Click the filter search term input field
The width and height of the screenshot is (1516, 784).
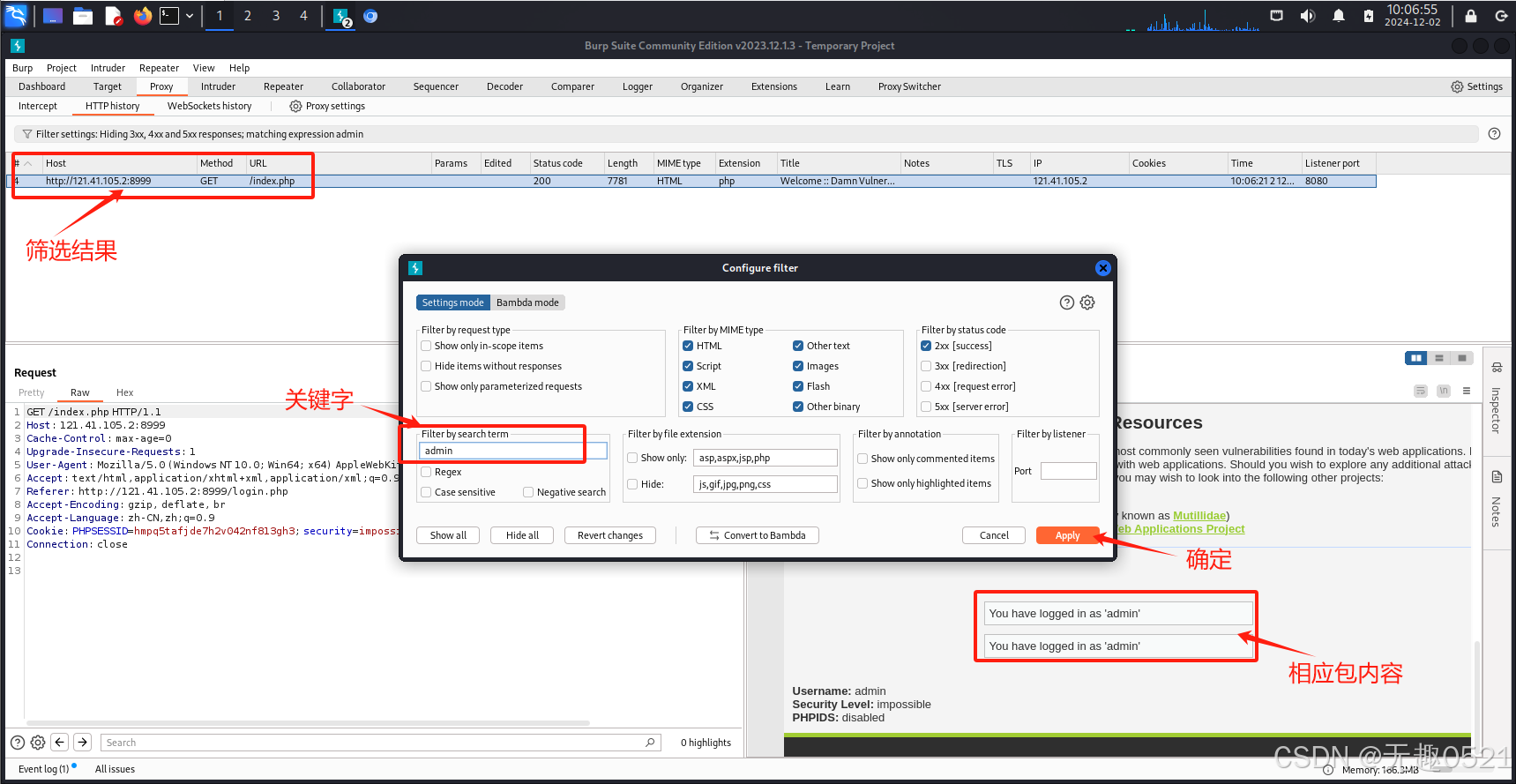click(513, 451)
